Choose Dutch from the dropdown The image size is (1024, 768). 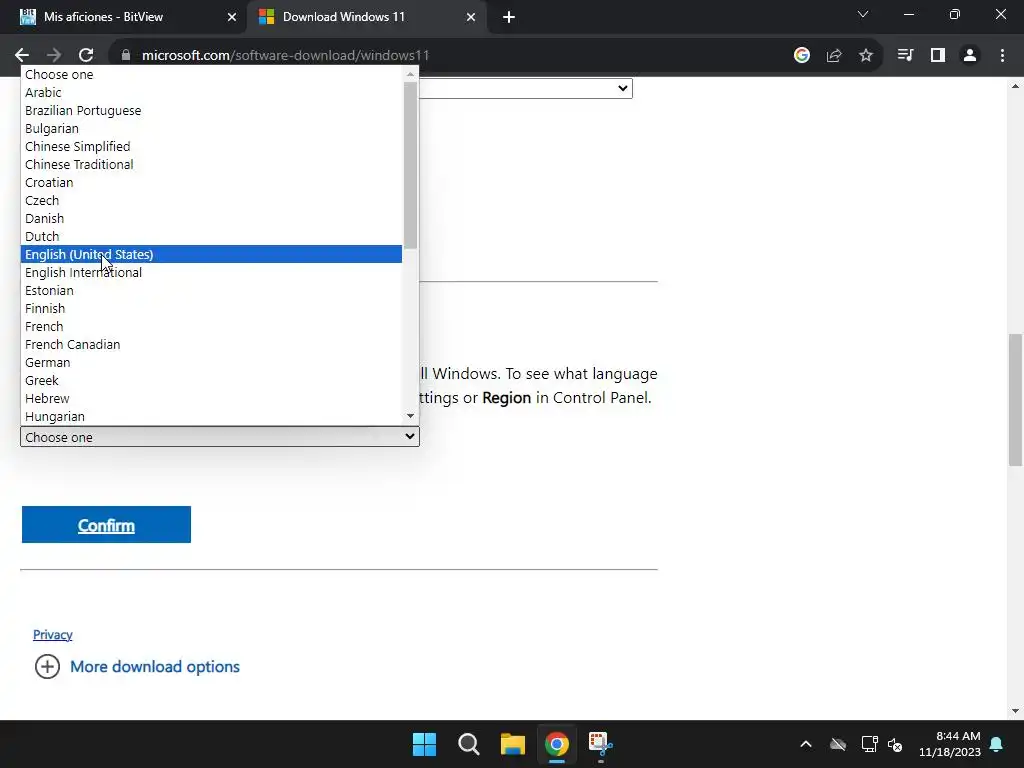tap(212, 236)
